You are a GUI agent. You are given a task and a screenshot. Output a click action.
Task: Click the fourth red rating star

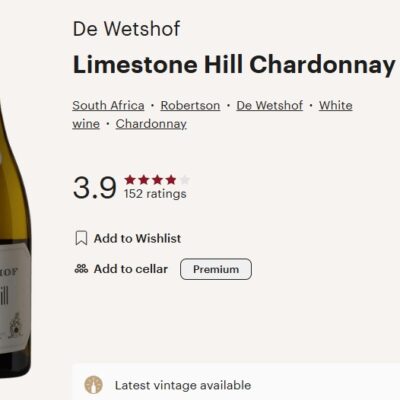tap(171, 180)
